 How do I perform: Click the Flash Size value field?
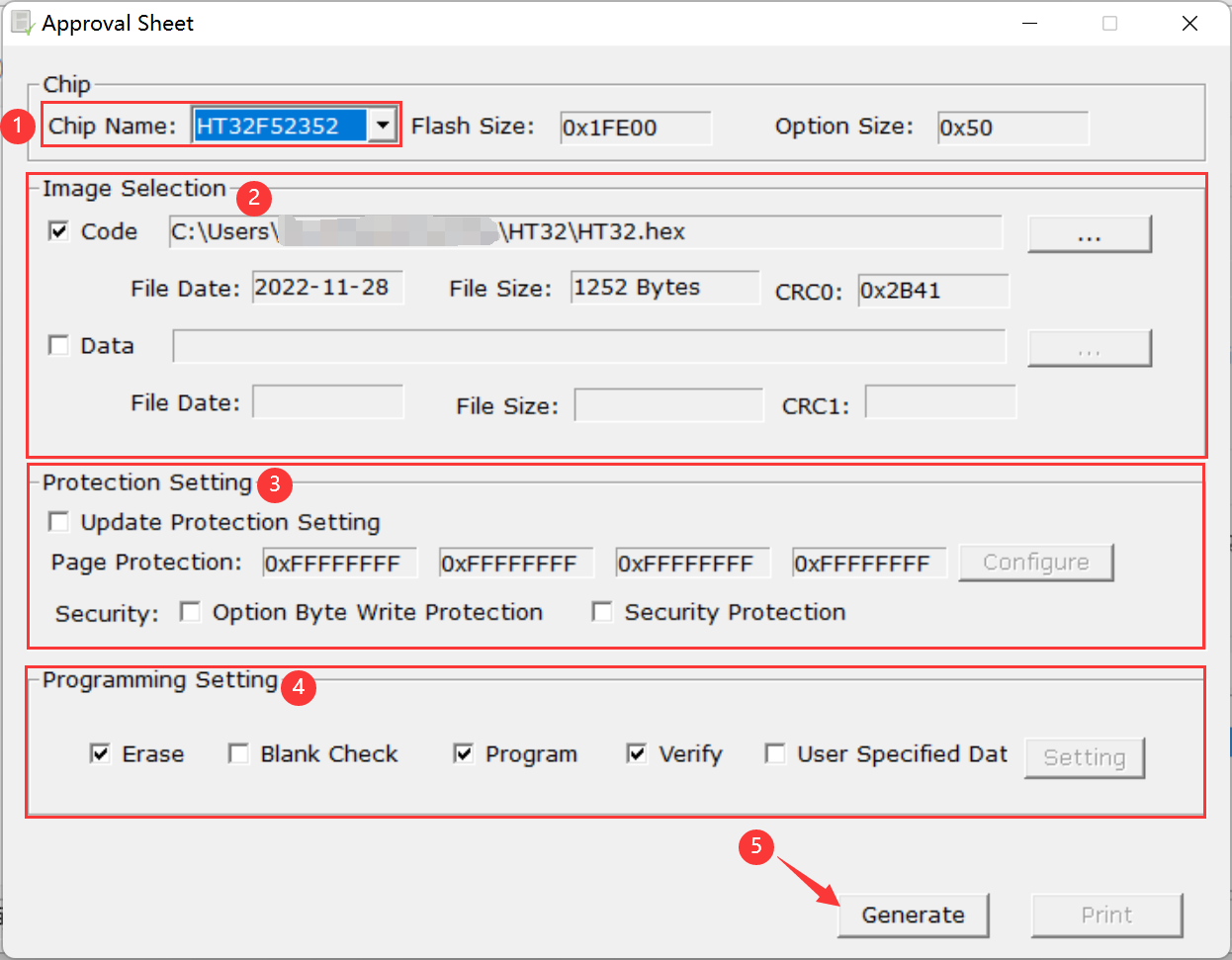coord(635,128)
